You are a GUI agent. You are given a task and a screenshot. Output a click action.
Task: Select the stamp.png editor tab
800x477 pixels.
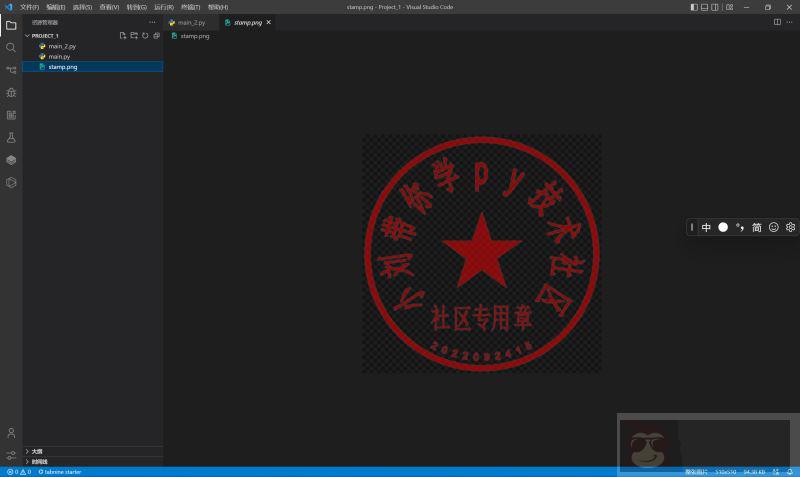click(248, 22)
